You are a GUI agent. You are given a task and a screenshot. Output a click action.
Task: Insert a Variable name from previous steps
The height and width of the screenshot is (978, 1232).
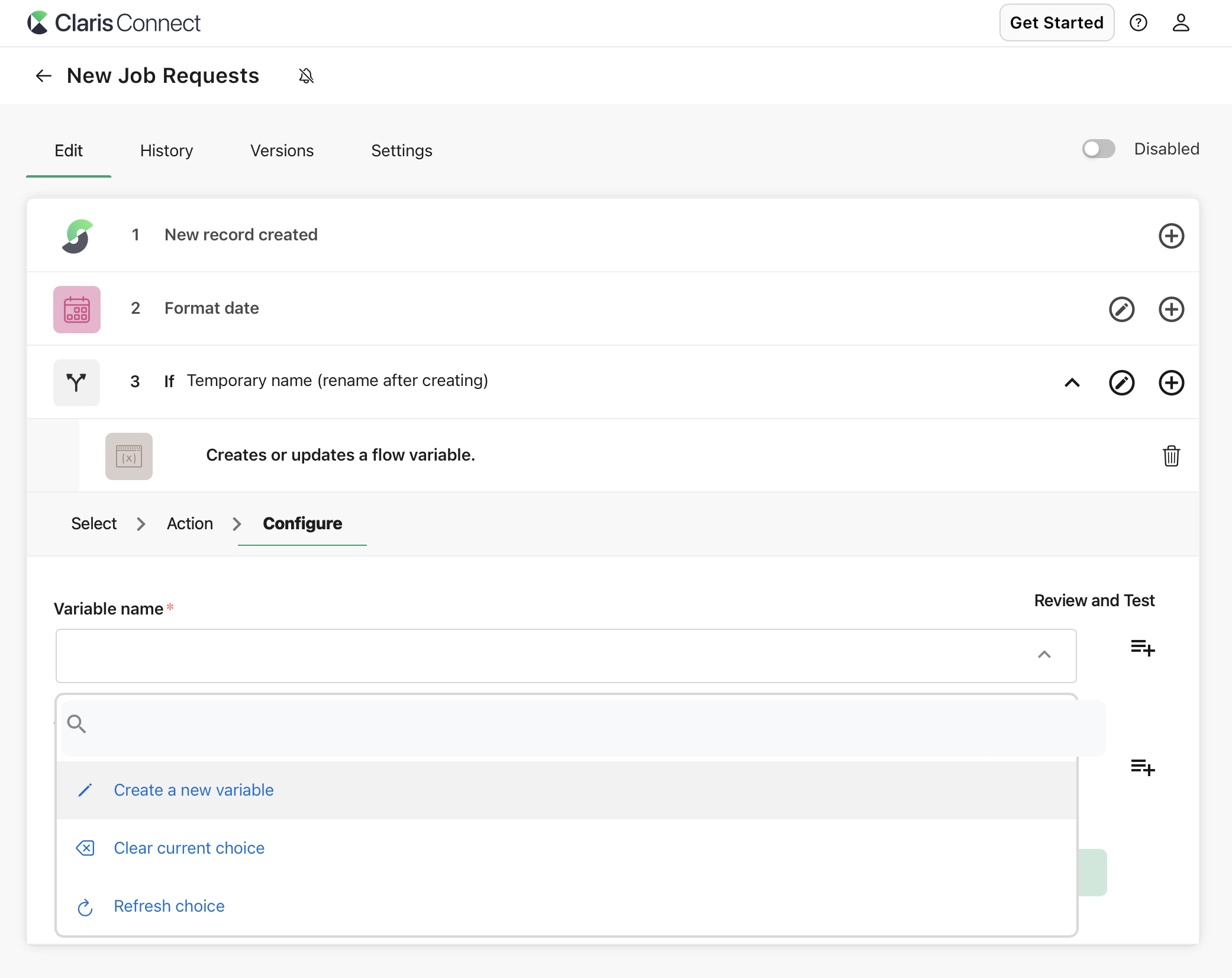[1143, 648]
